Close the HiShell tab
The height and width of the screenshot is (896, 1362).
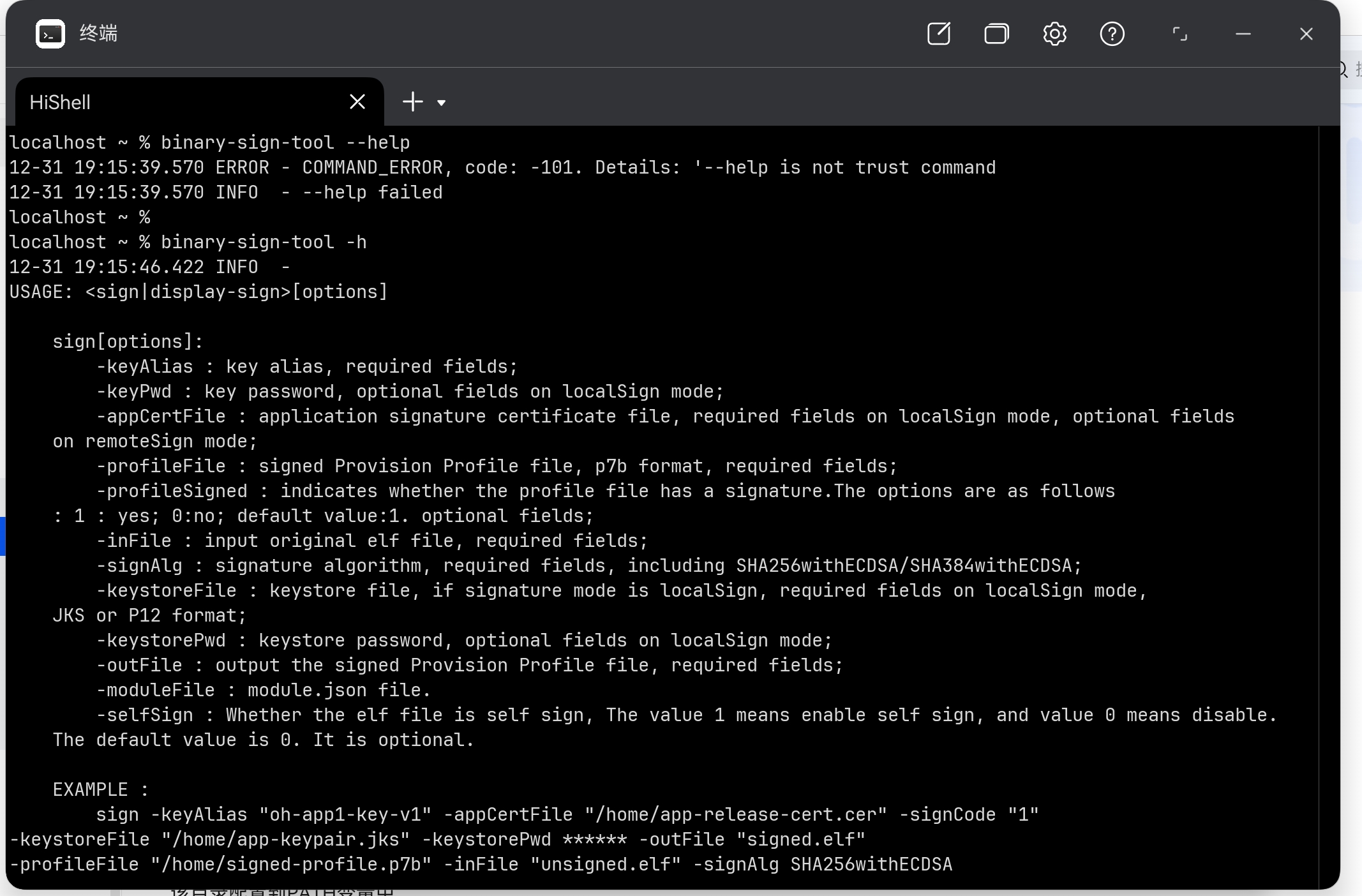click(357, 101)
